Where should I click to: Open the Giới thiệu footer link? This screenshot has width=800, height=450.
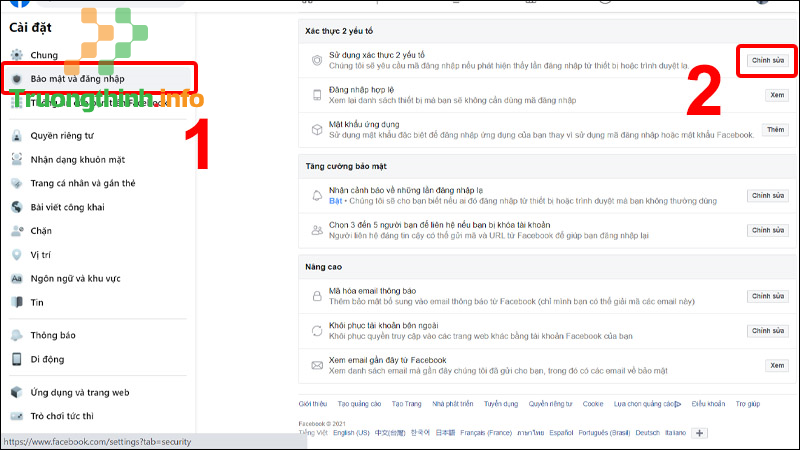(x=313, y=404)
